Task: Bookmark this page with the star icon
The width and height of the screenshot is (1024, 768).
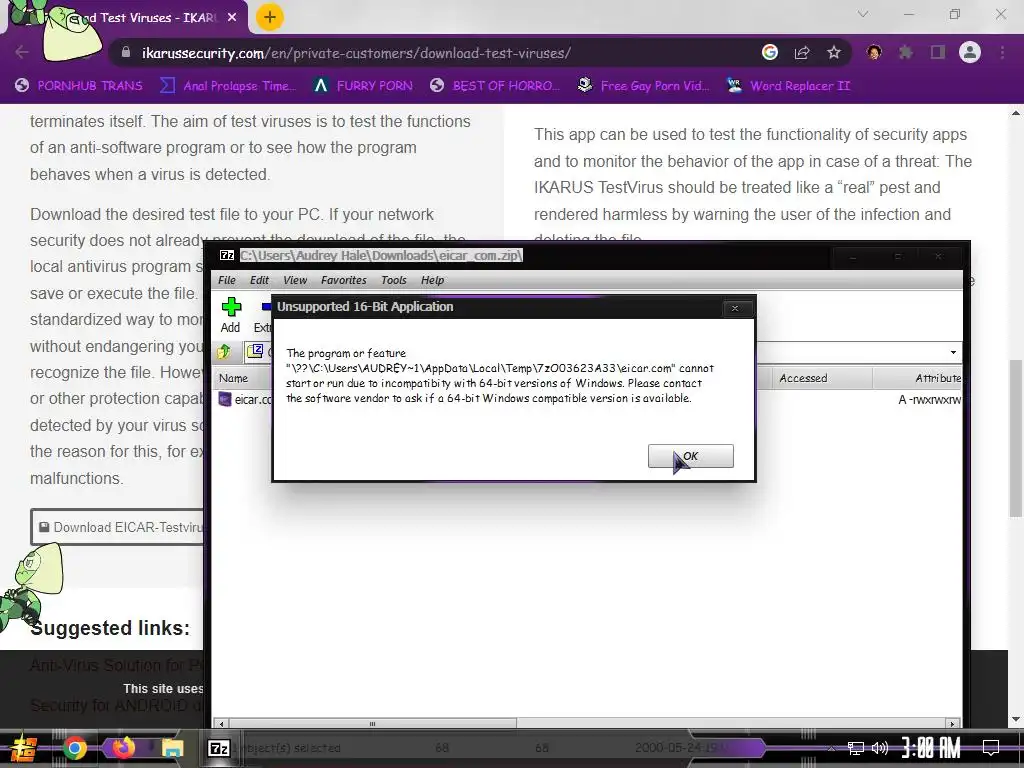Action: coord(834,52)
